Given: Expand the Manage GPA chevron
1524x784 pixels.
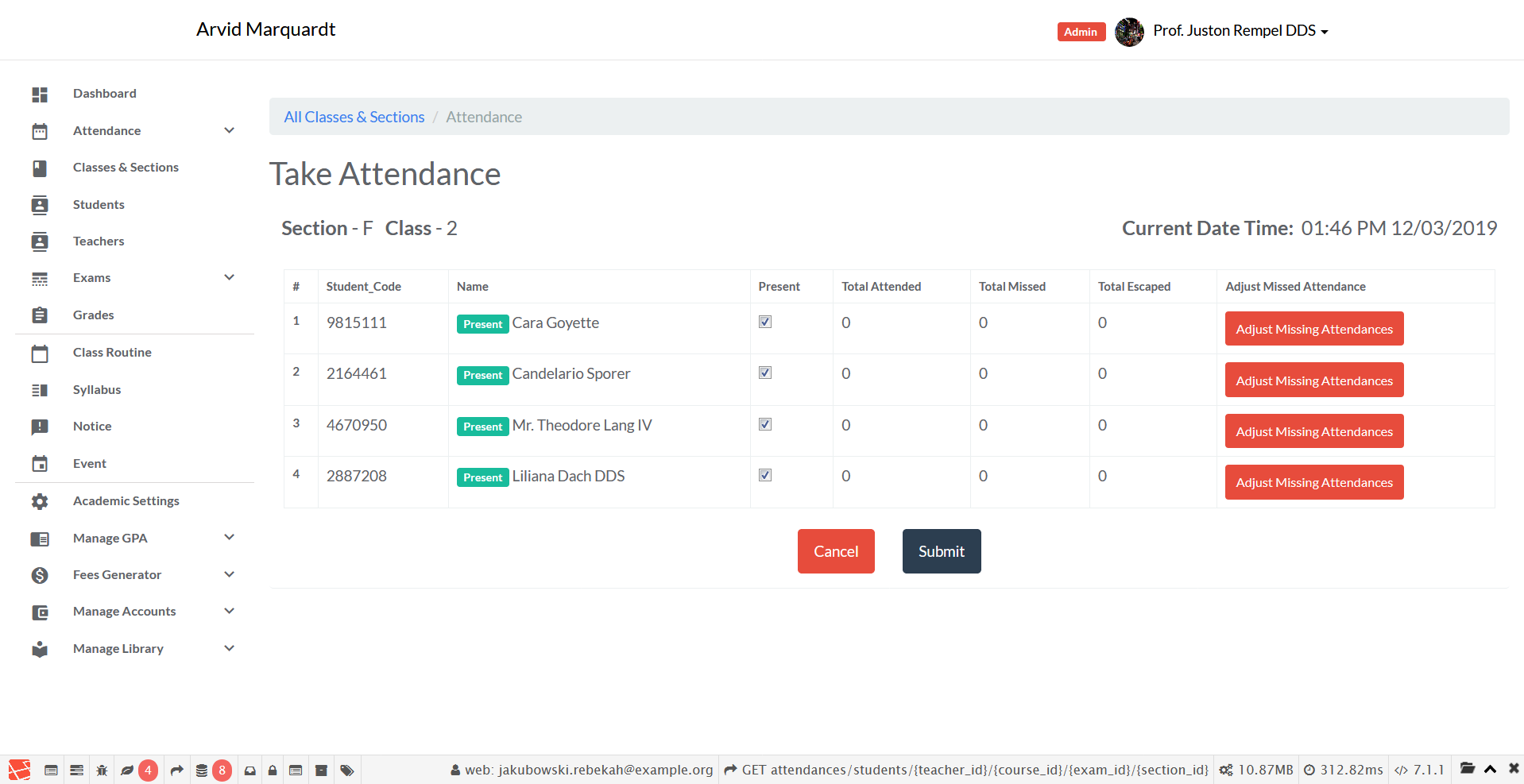Looking at the screenshot, I should (x=229, y=537).
